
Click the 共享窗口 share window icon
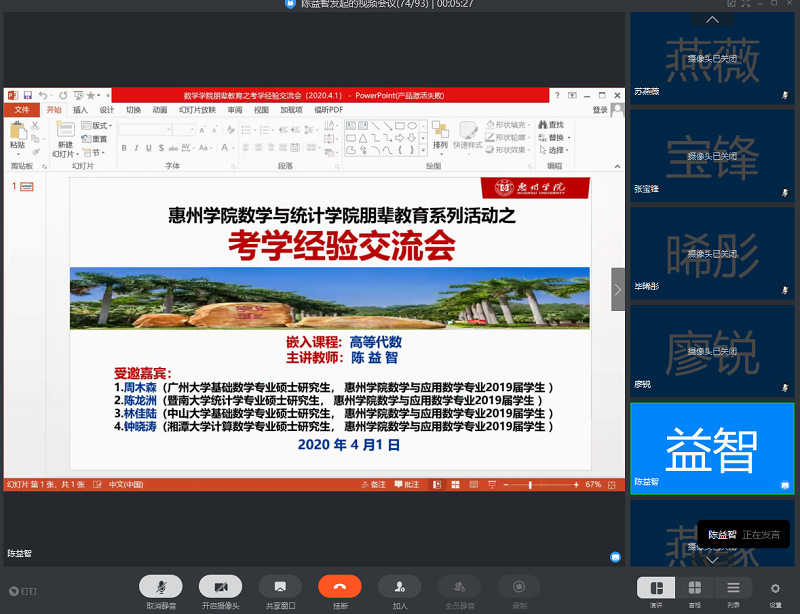click(x=280, y=587)
